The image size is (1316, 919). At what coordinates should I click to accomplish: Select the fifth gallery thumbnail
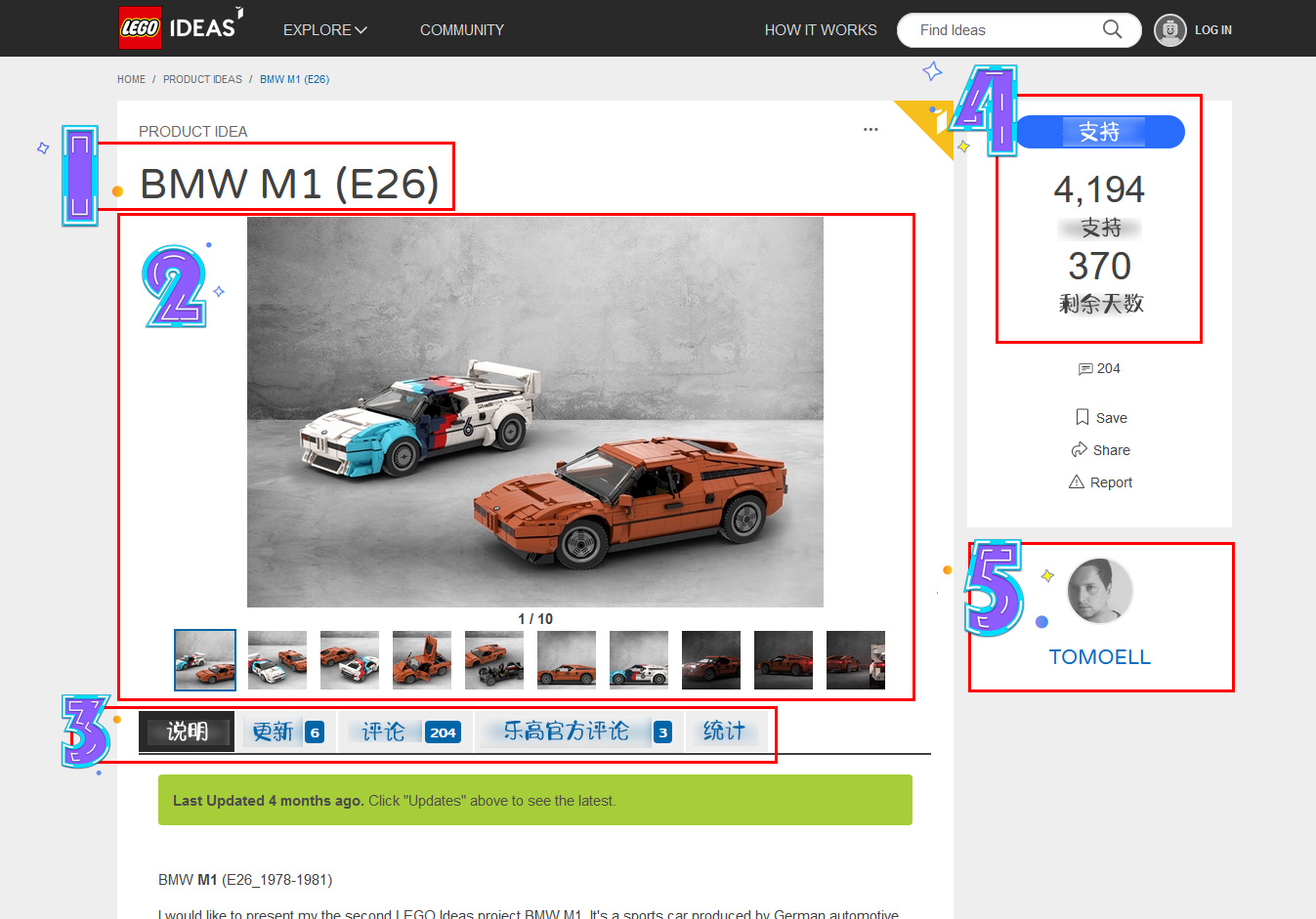(x=494, y=660)
